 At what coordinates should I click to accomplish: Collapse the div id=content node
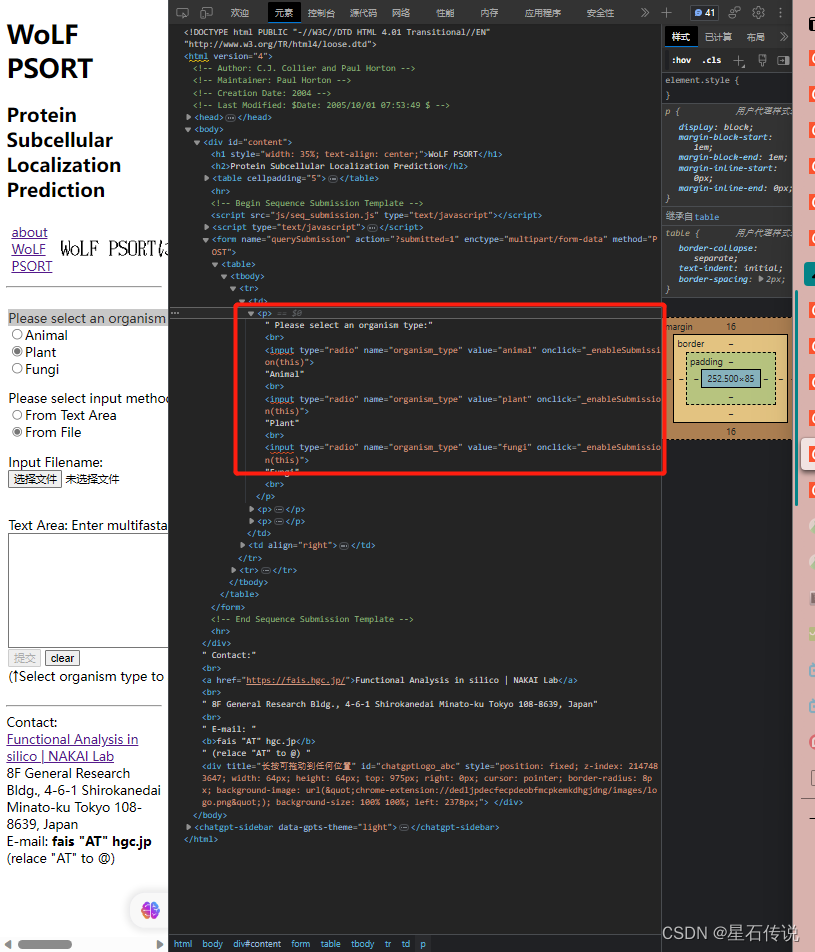click(197, 142)
